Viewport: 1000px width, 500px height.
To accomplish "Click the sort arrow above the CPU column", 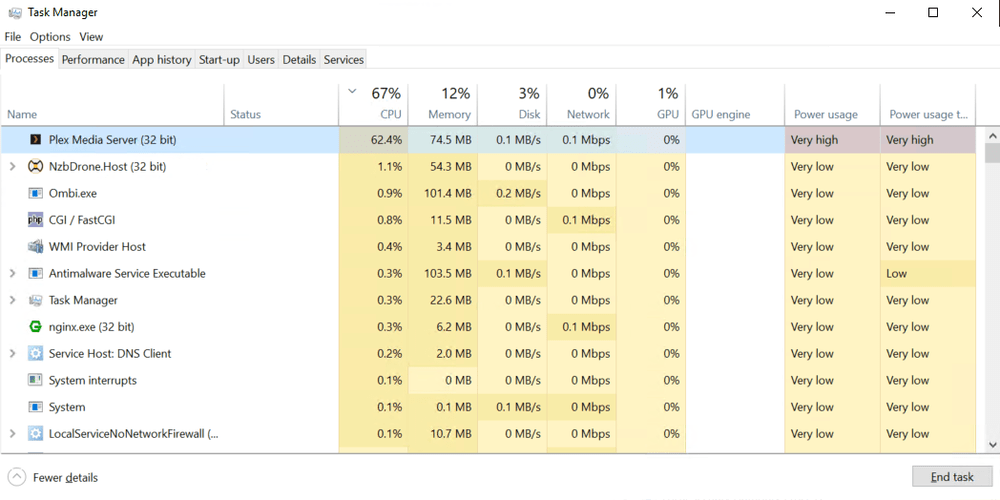I will pos(352,91).
